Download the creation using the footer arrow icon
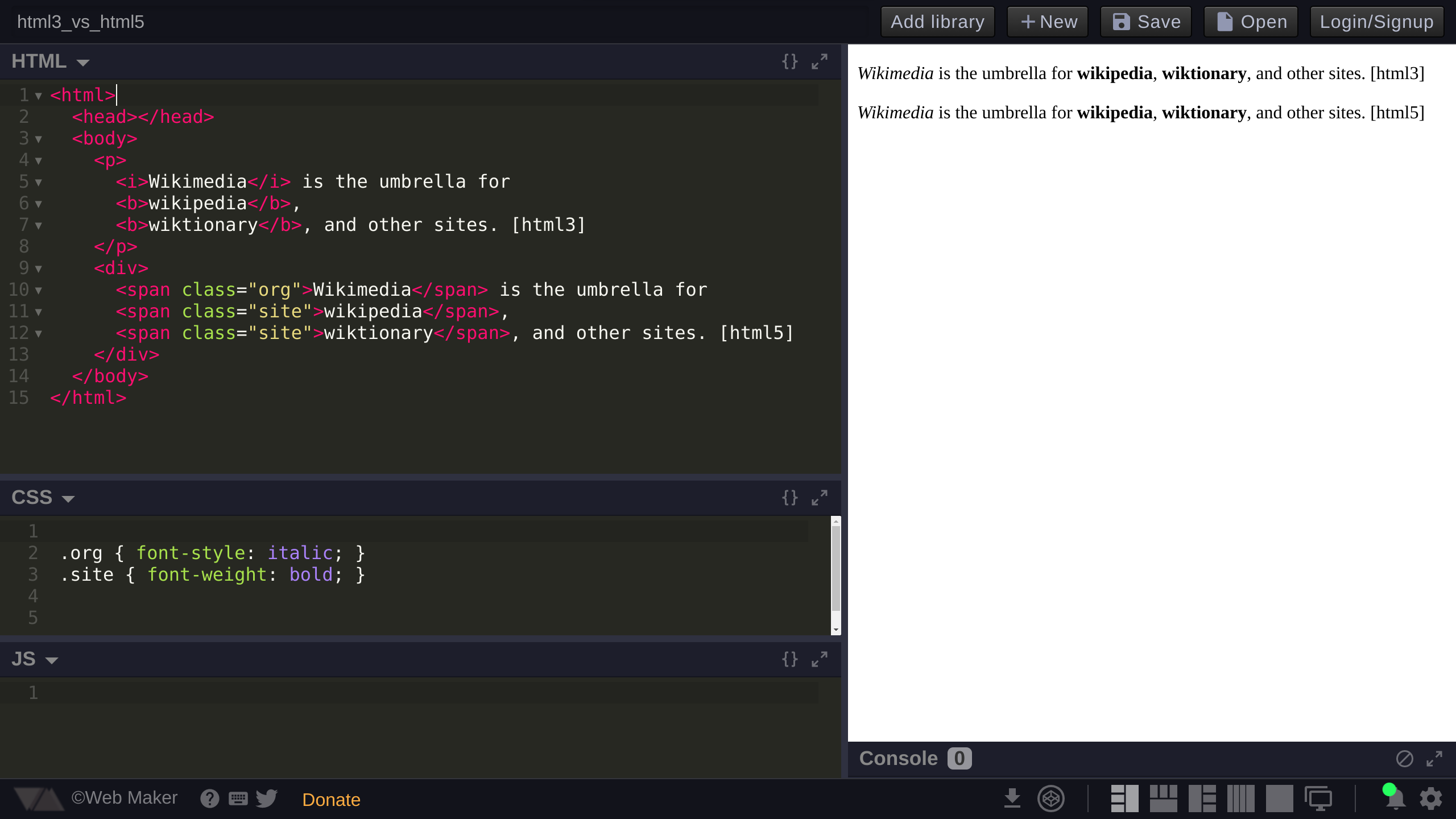Screen dimensions: 1456x819 click(x=1012, y=799)
